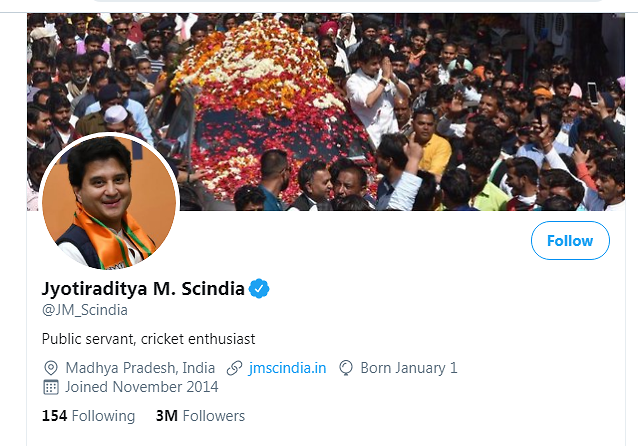Click the calendar joined-date icon
Viewport: 638px width, 446px height.
pyautogui.click(x=51, y=387)
